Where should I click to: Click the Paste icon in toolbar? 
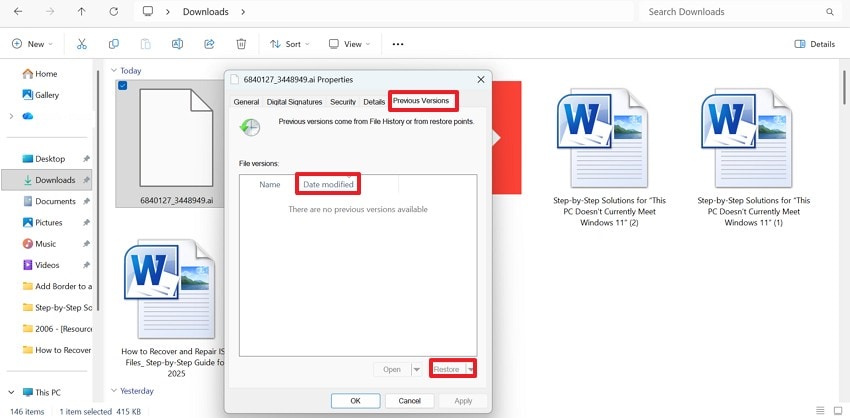(145, 44)
